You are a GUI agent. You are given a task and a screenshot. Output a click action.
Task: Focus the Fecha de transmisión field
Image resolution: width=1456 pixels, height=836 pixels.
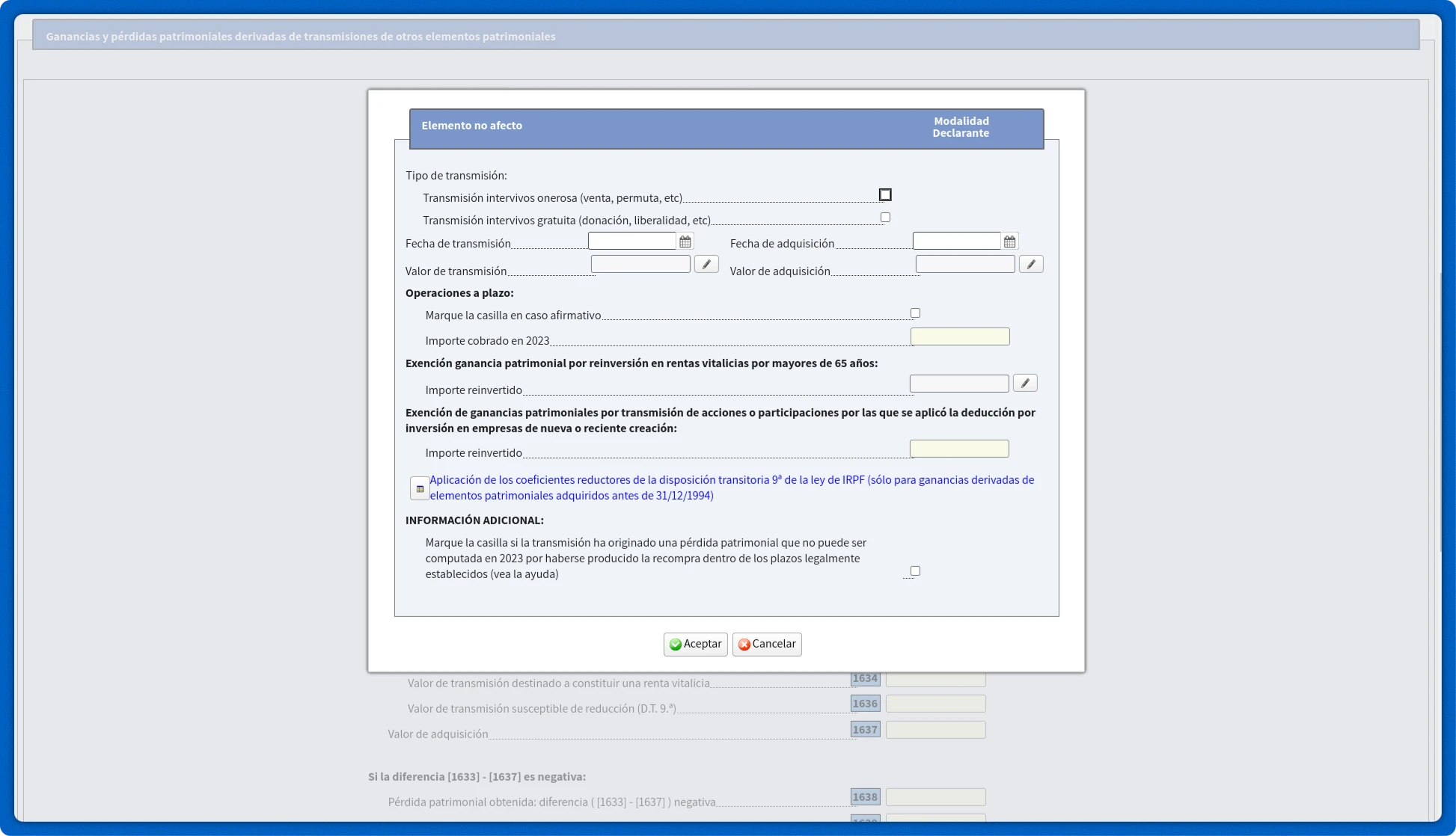pos(631,241)
